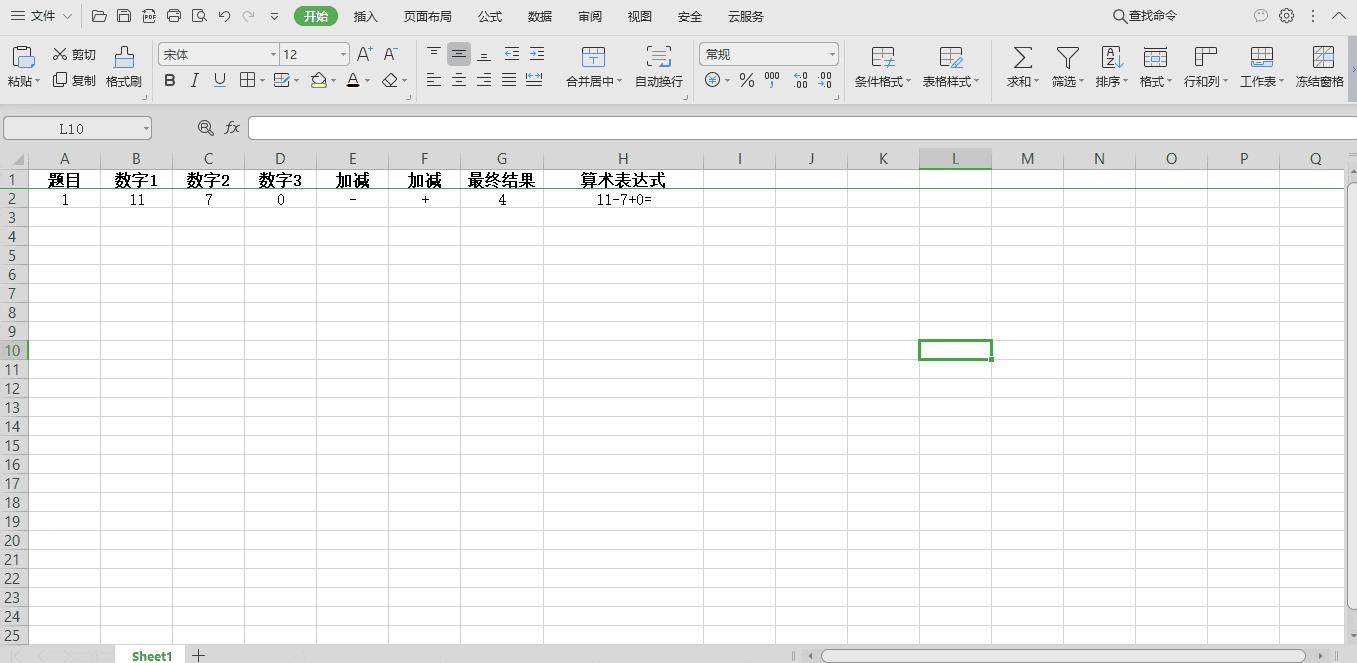Open the 筛选 filter tool
The image size is (1357, 663).
tap(1066, 67)
